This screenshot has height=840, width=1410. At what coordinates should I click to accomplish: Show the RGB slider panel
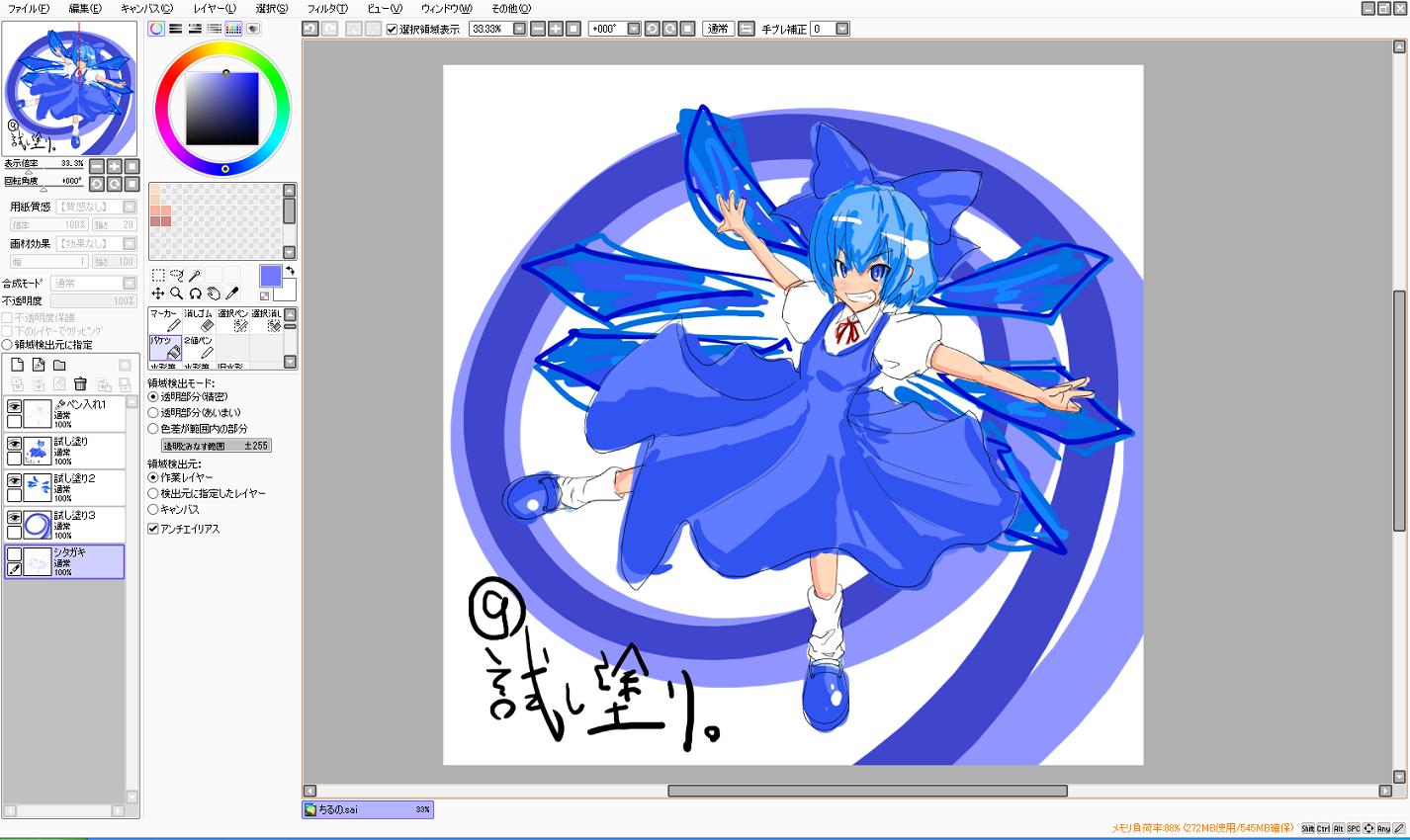[x=175, y=29]
